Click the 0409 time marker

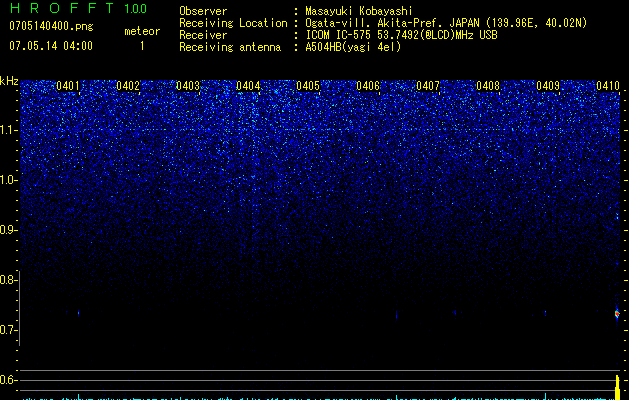coord(548,86)
